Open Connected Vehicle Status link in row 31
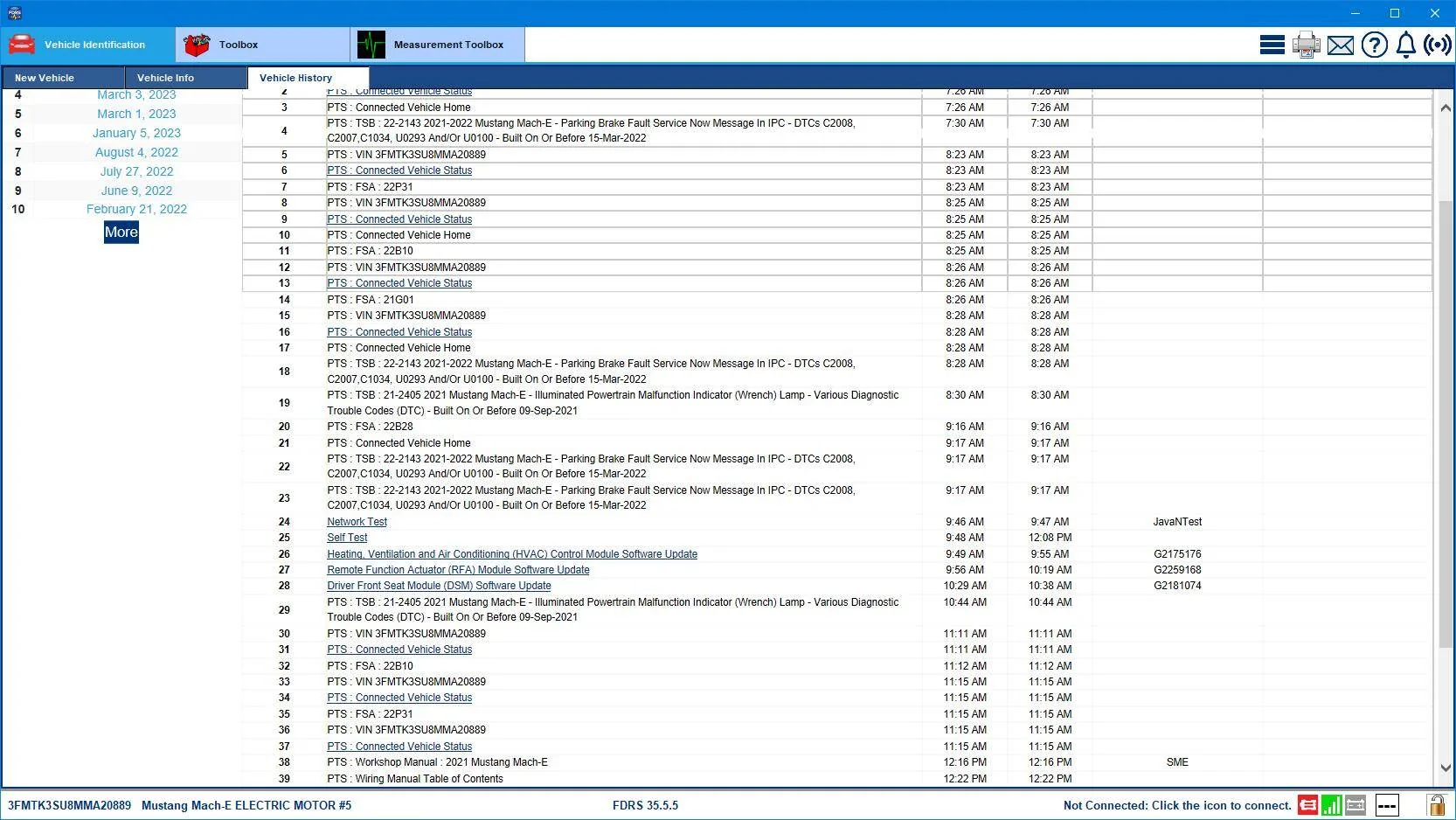Viewport: 1456px width, 820px height. 399,650
